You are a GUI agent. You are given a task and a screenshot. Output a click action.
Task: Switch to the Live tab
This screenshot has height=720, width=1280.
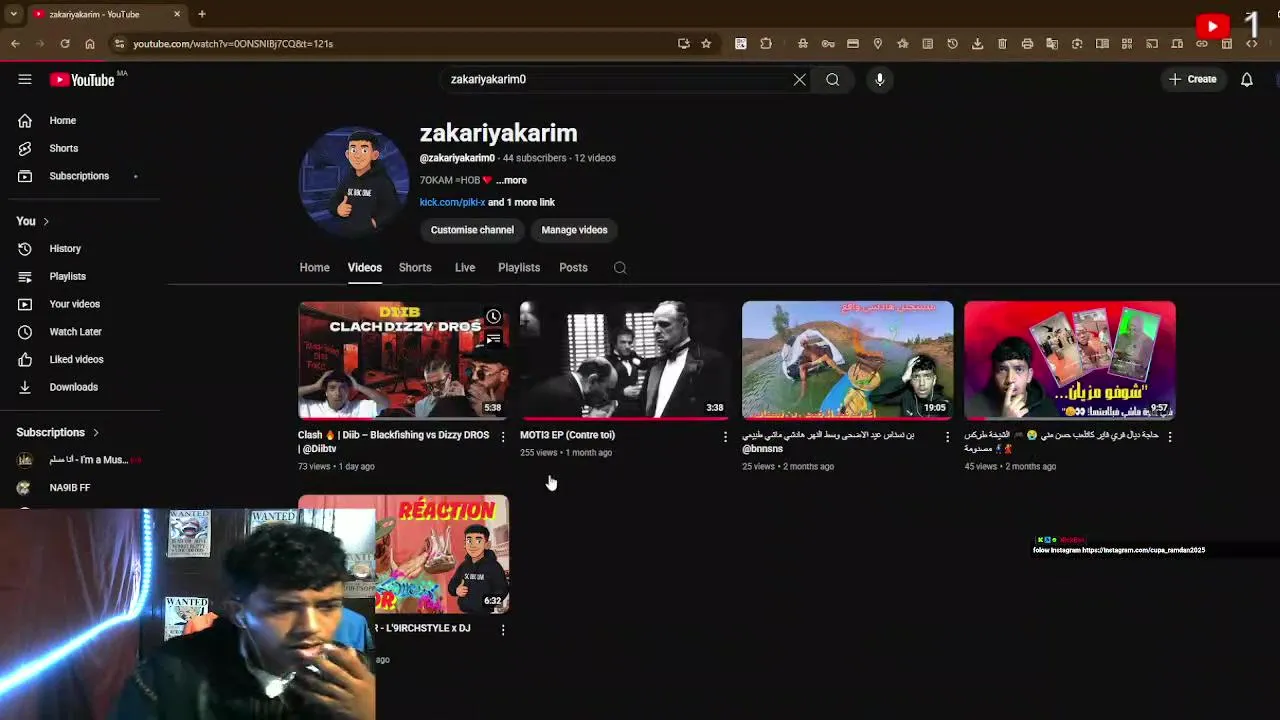point(465,268)
